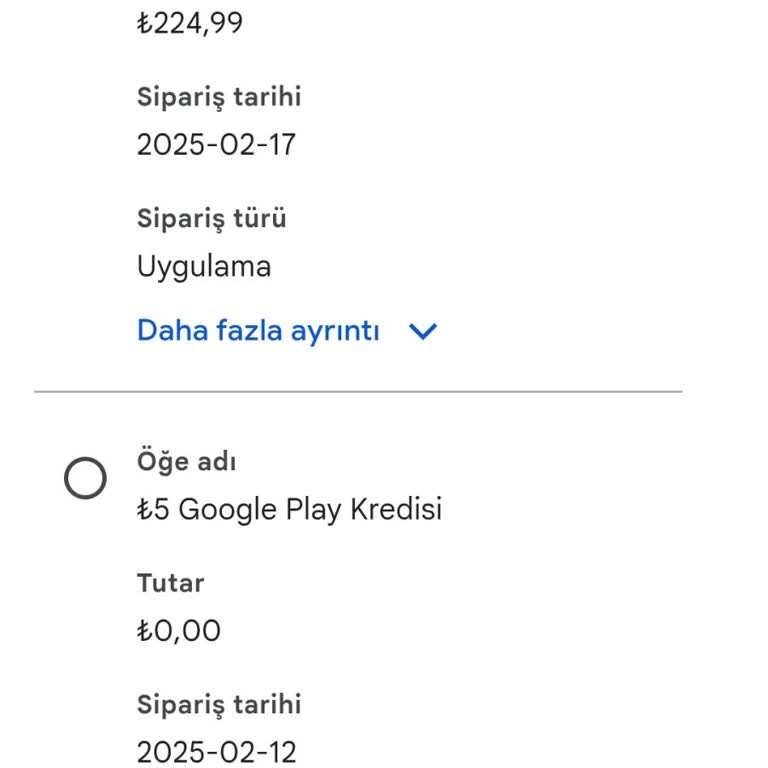The height and width of the screenshot is (768, 768).
Task: Open the "Daha fazla ayrıntı" link text
Action: [x=258, y=331]
